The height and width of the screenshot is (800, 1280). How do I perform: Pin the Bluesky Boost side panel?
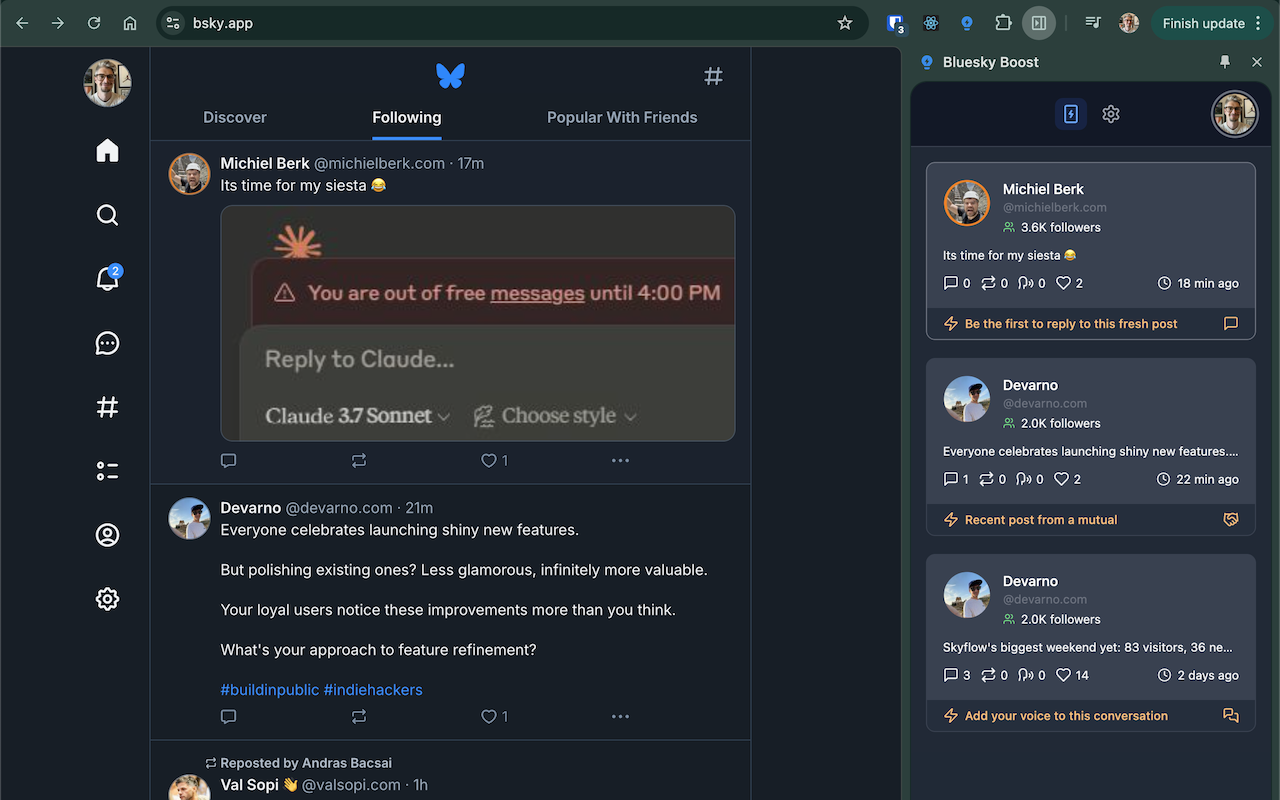click(1225, 62)
